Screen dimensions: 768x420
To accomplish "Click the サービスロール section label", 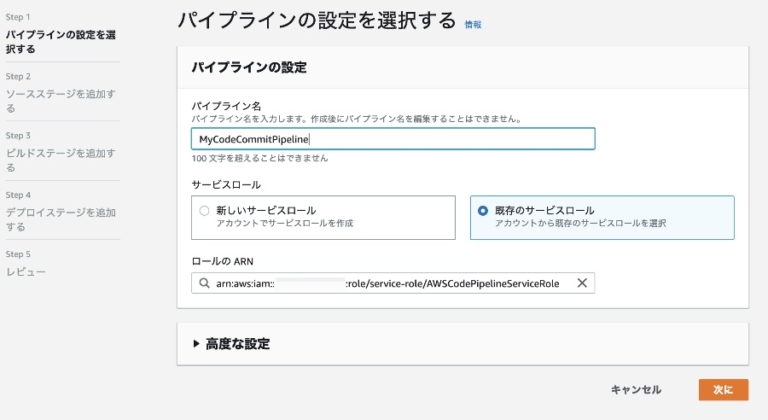I will pyautogui.click(x=226, y=185).
